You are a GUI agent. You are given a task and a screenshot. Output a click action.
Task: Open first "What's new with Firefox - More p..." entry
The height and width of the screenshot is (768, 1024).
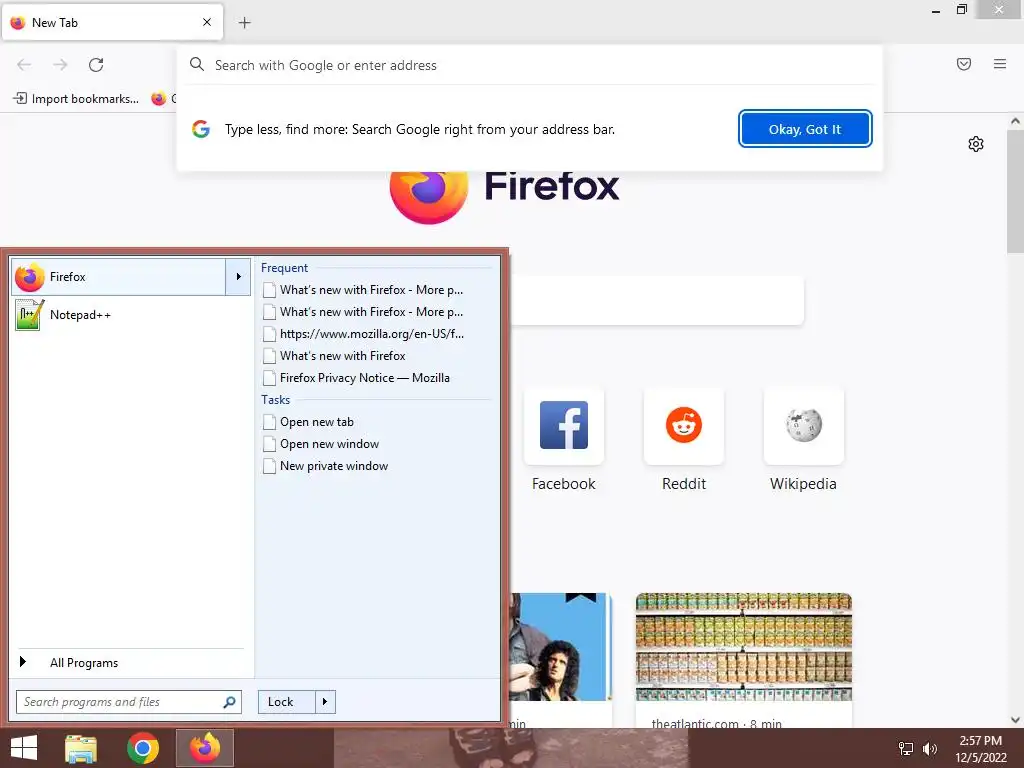click(x=363, y=290)
